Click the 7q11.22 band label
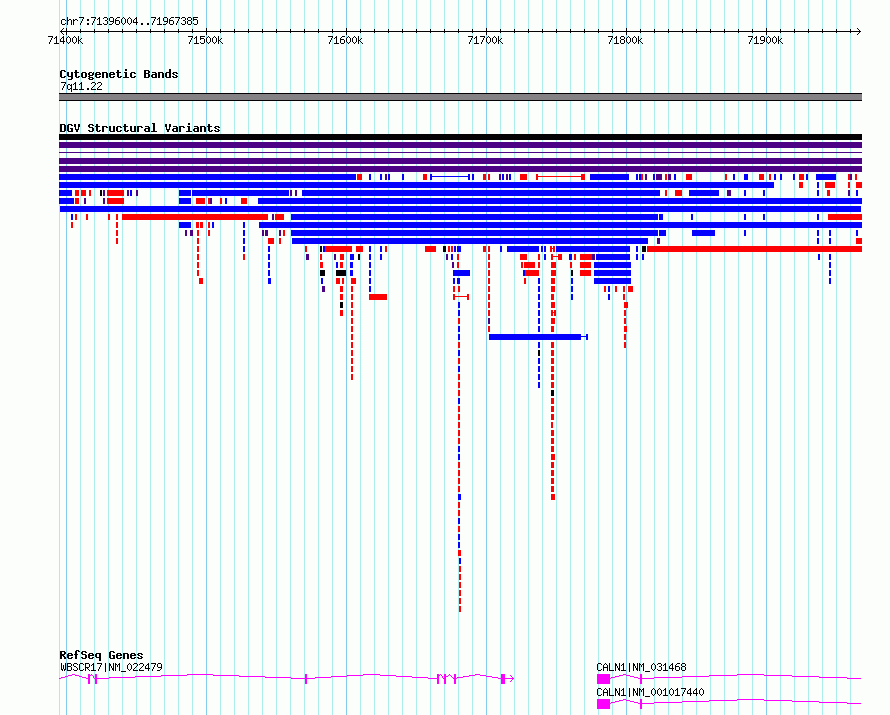Image resolution: width=890 pixels, height=715 pixels. click(82, 86)
